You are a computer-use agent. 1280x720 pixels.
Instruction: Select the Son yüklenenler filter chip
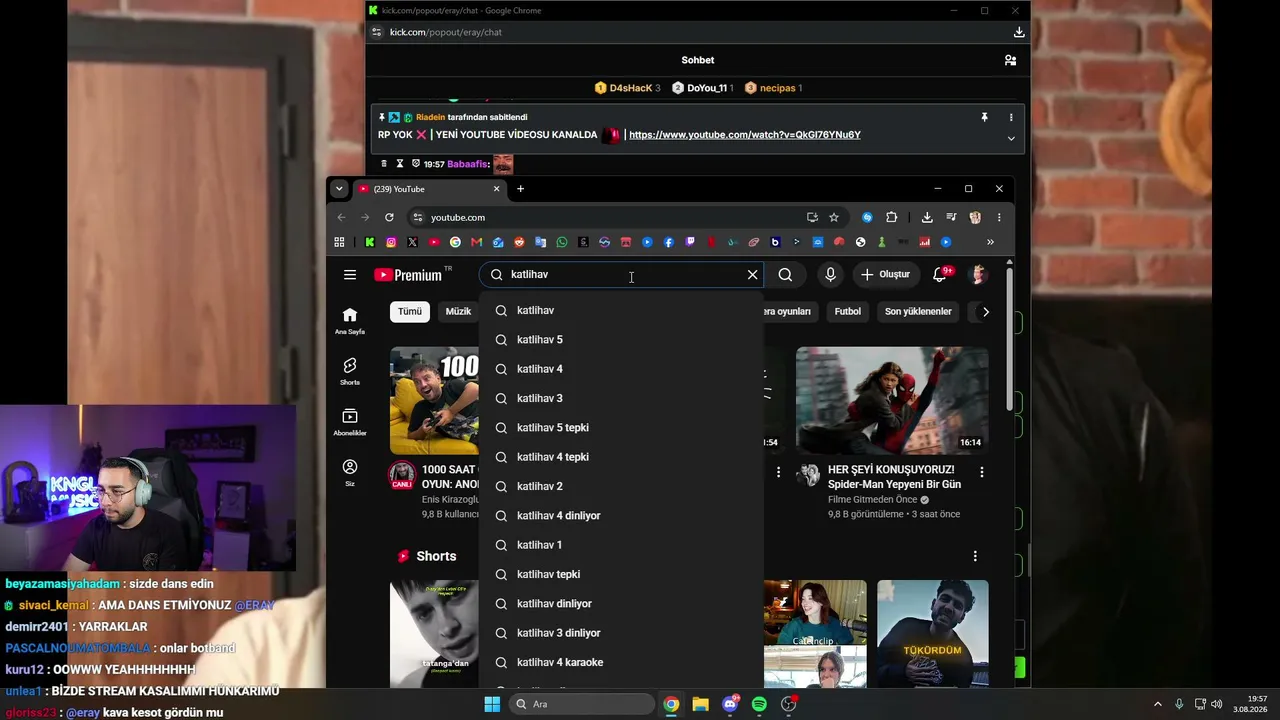tap(918, 312)
